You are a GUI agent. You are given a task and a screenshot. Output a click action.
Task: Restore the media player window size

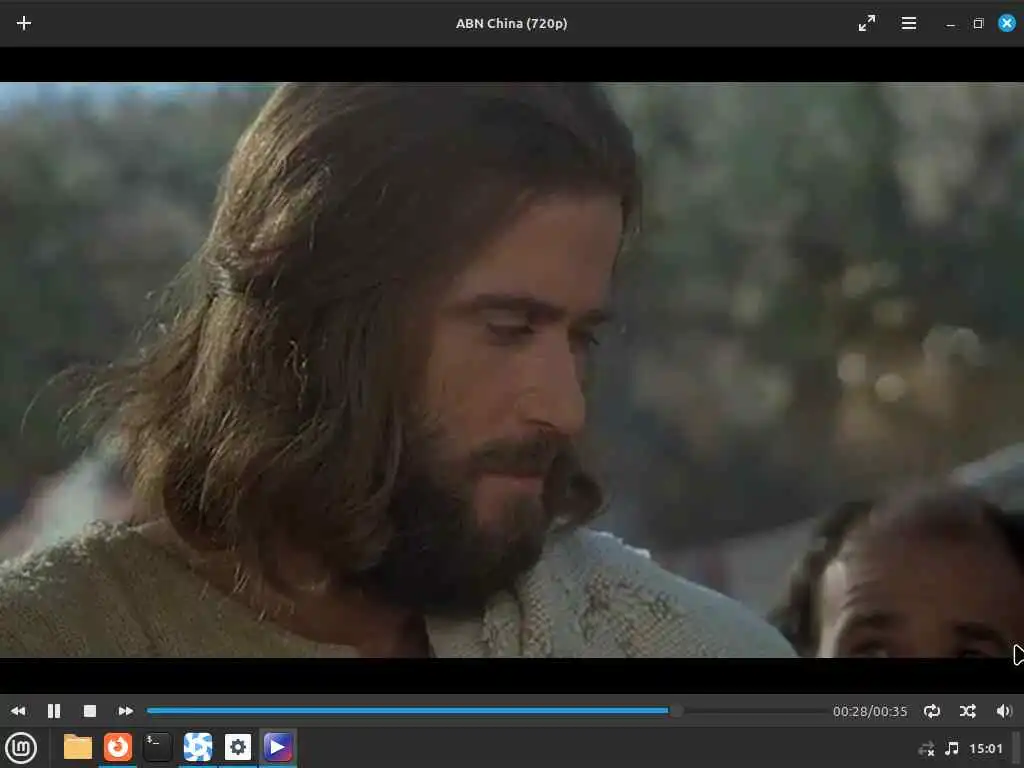[978, 24]
